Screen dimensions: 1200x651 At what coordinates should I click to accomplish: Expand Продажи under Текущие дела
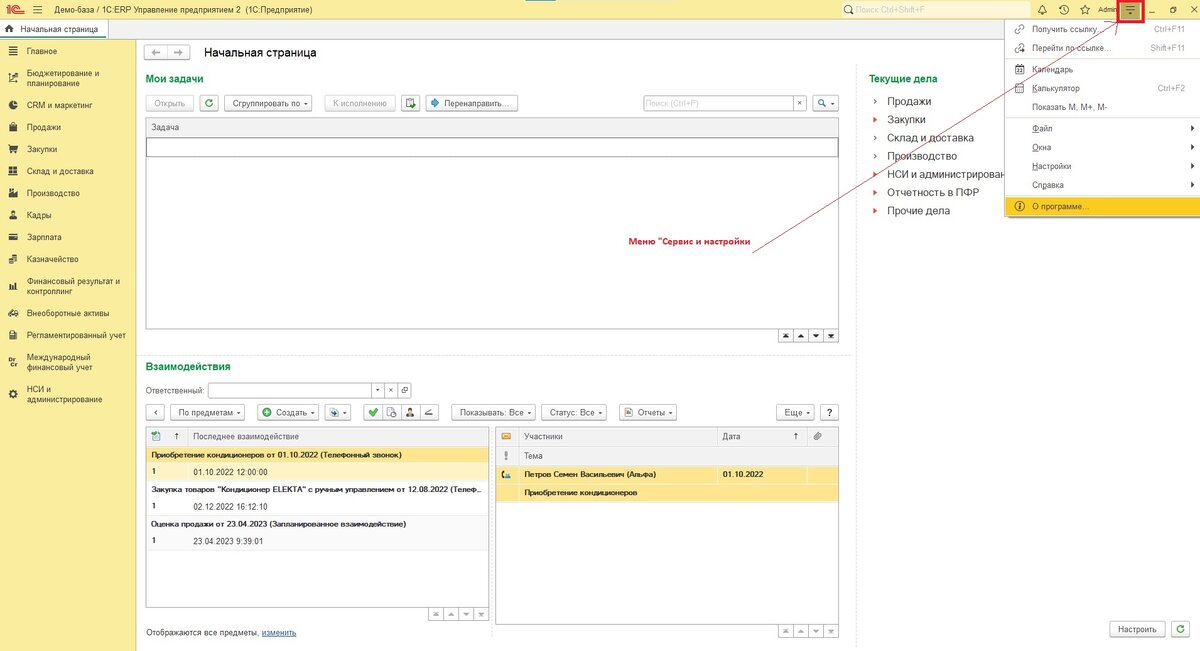coord(875,101)
